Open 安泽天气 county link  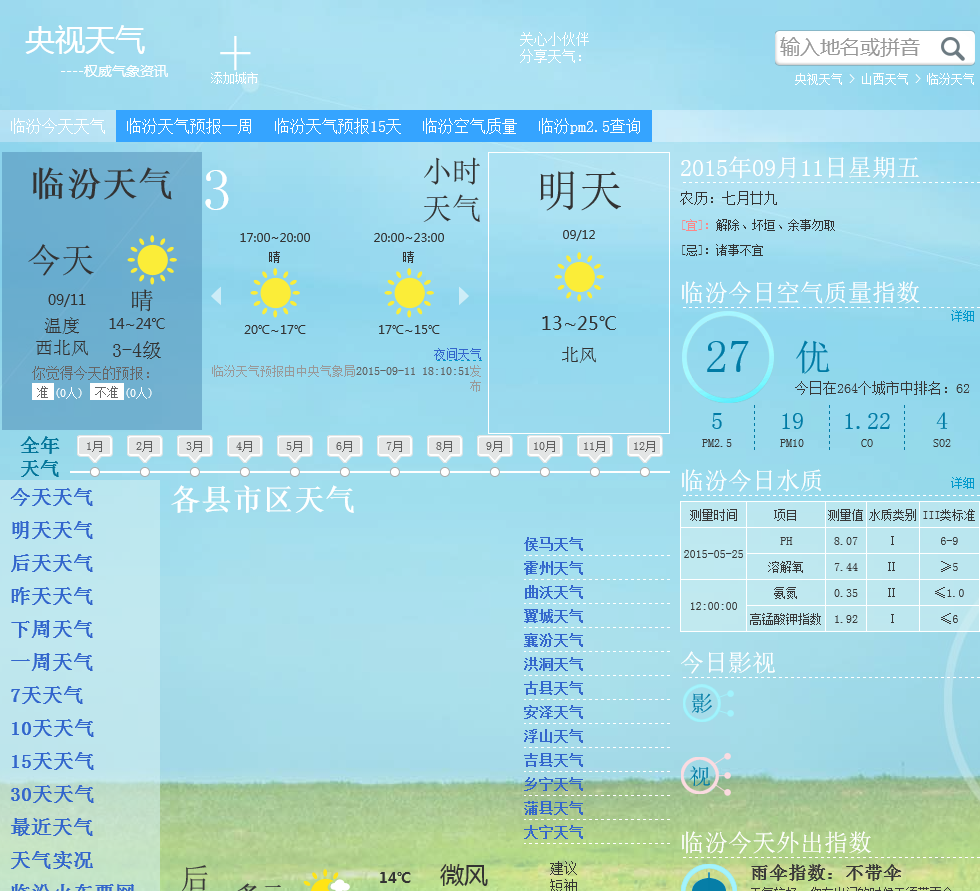pyautogui.click(x=554, y=712)
